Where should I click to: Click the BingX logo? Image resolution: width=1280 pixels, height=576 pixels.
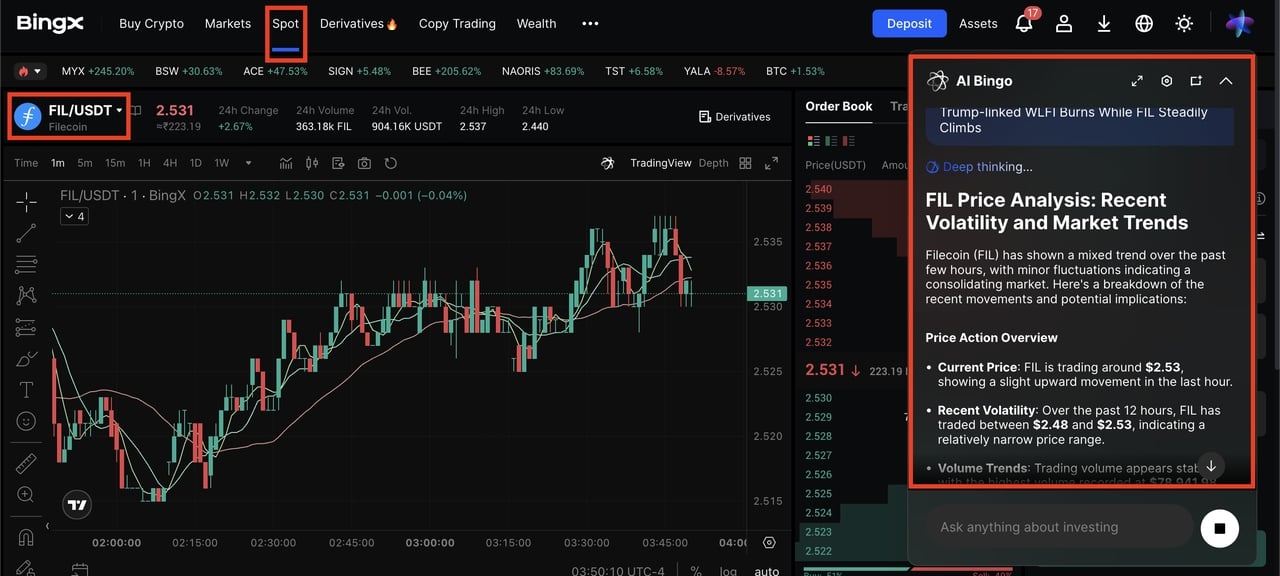50,23
